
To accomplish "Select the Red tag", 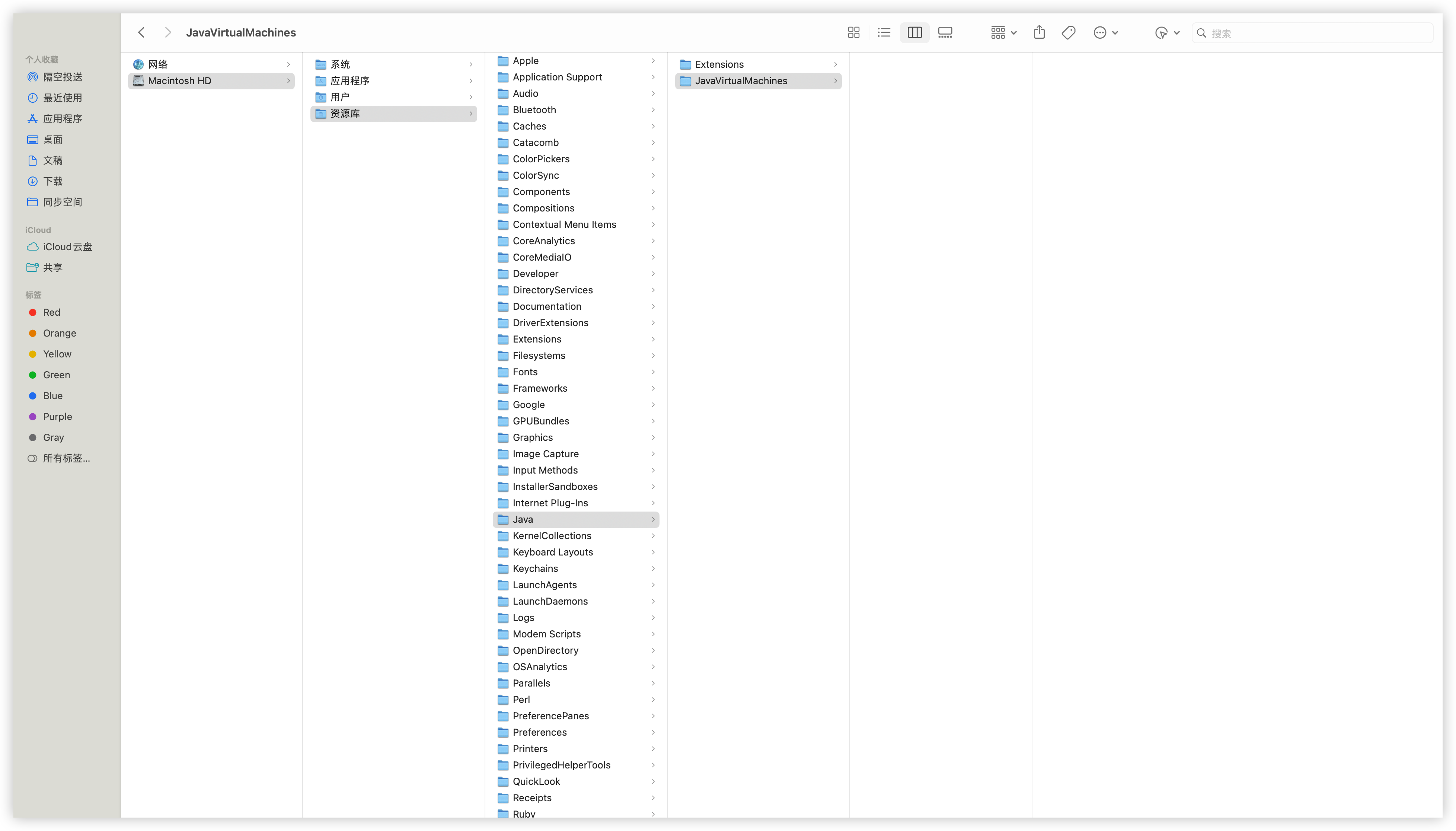I will tap(51, 312).
